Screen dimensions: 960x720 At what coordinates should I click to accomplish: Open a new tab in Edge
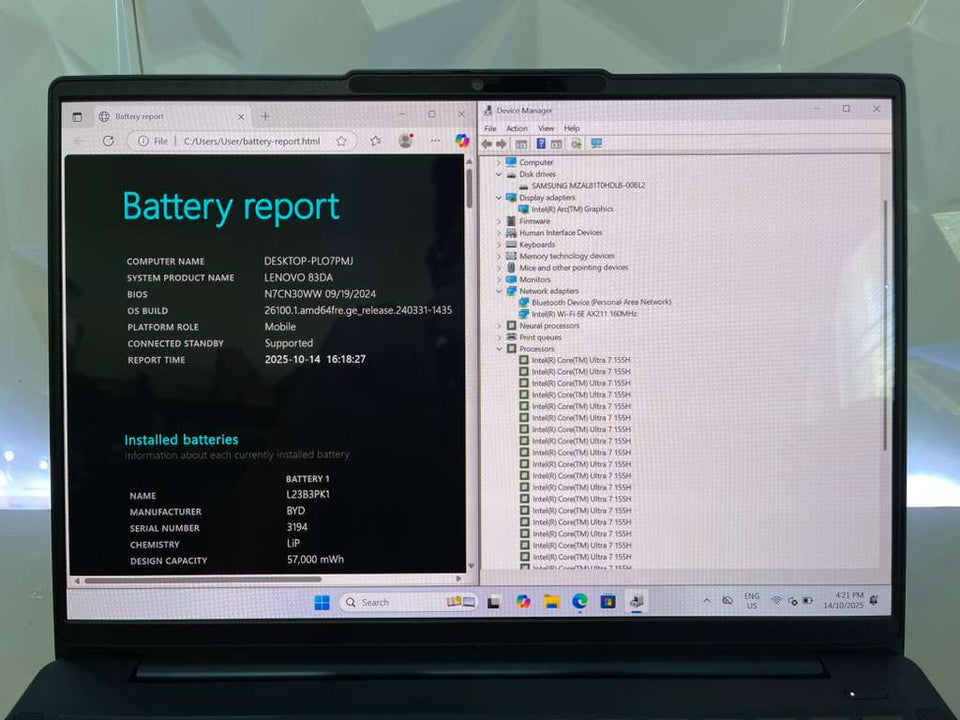pyautogui.click(x=265, y=116)
